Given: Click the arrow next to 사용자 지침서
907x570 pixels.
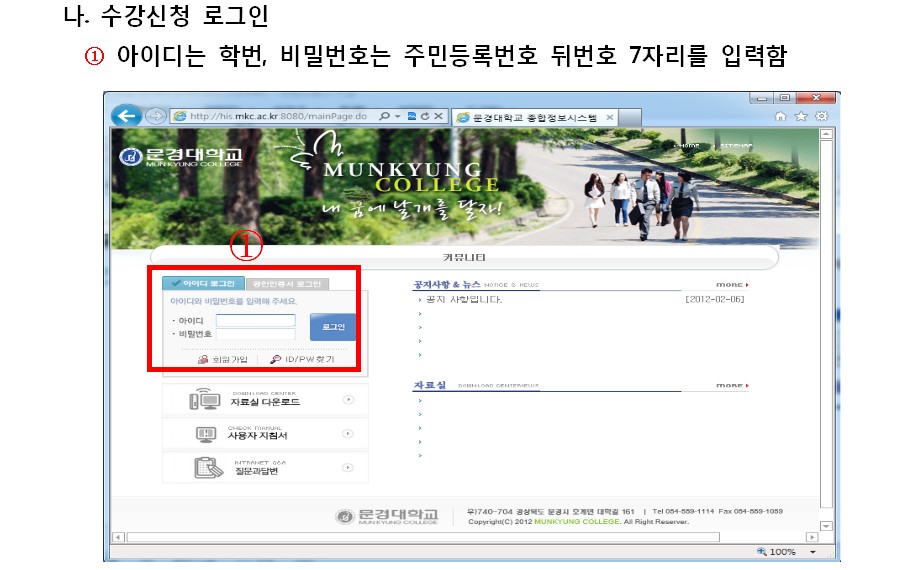Looking at the screenshot, I should point(348,433).
